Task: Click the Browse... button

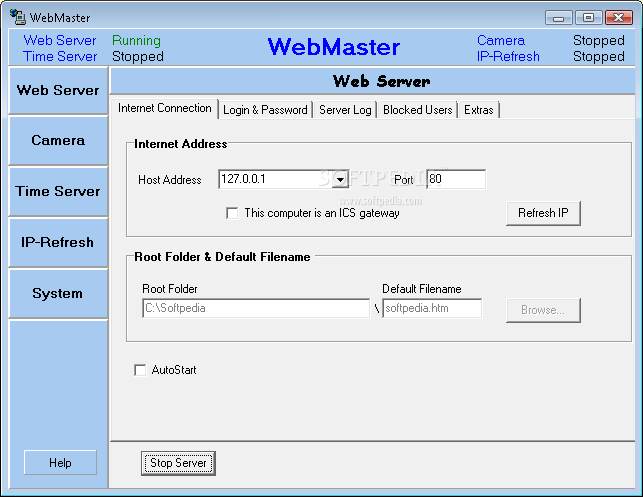Action: 543,310
